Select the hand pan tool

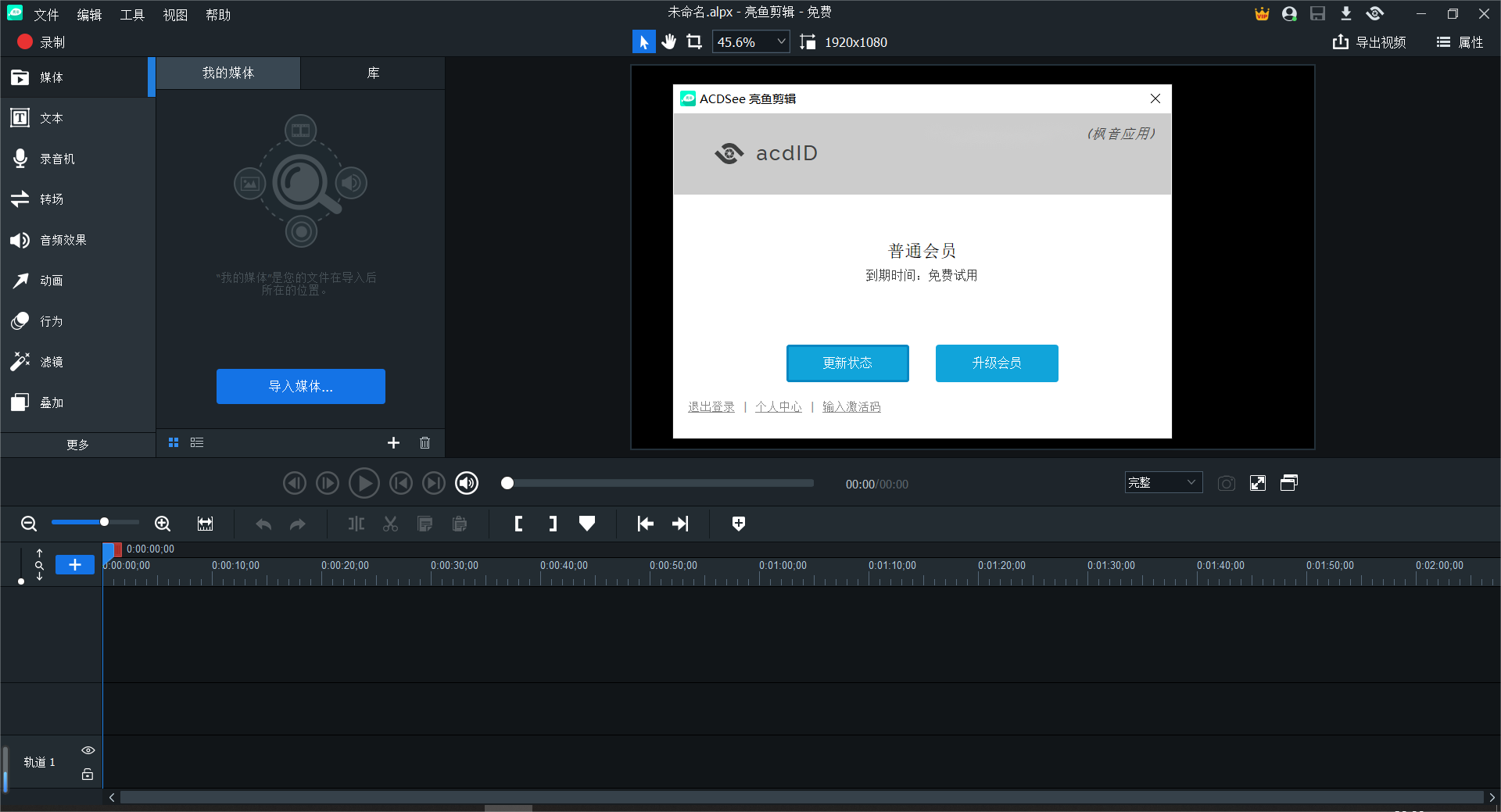click(668, 42)
